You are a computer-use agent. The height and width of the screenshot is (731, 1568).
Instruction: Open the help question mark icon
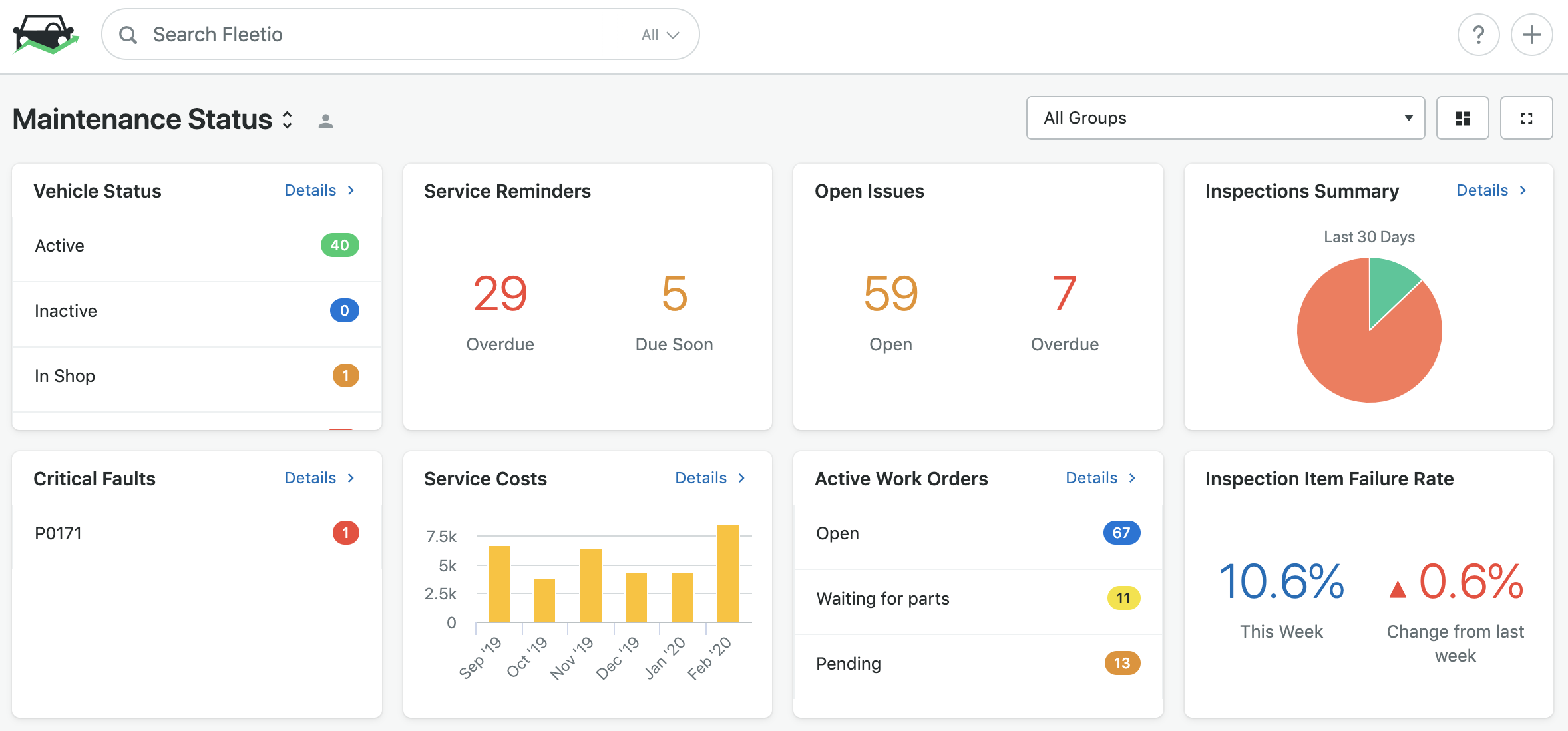[x=1478, y=35]
